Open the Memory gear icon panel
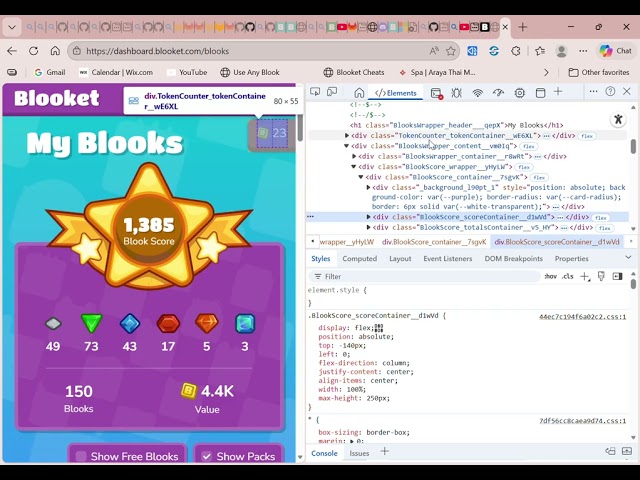Viewport: 640px width, 480px height. [519, 93]
